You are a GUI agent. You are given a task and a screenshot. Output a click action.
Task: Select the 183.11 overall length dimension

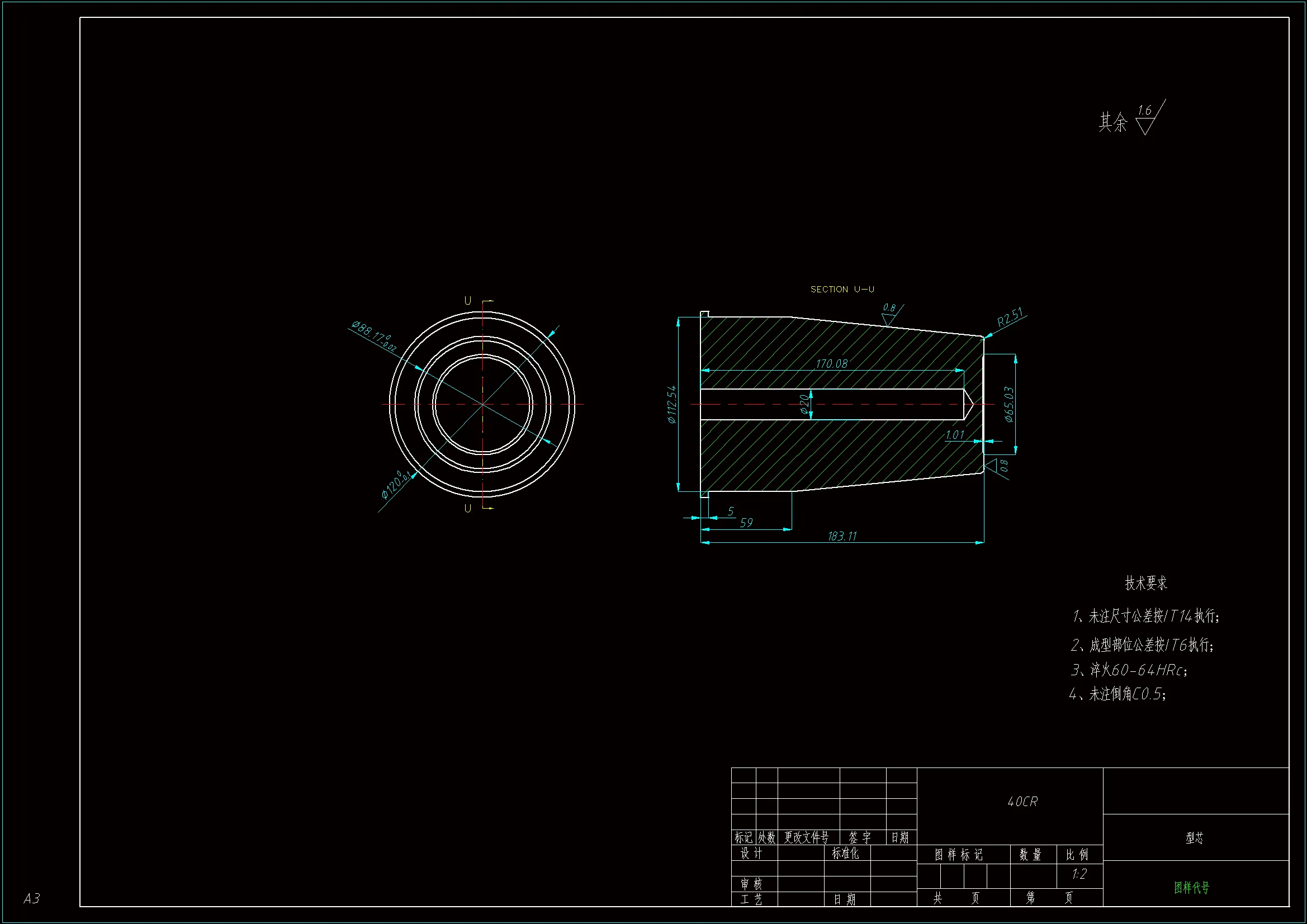[842, 536]
